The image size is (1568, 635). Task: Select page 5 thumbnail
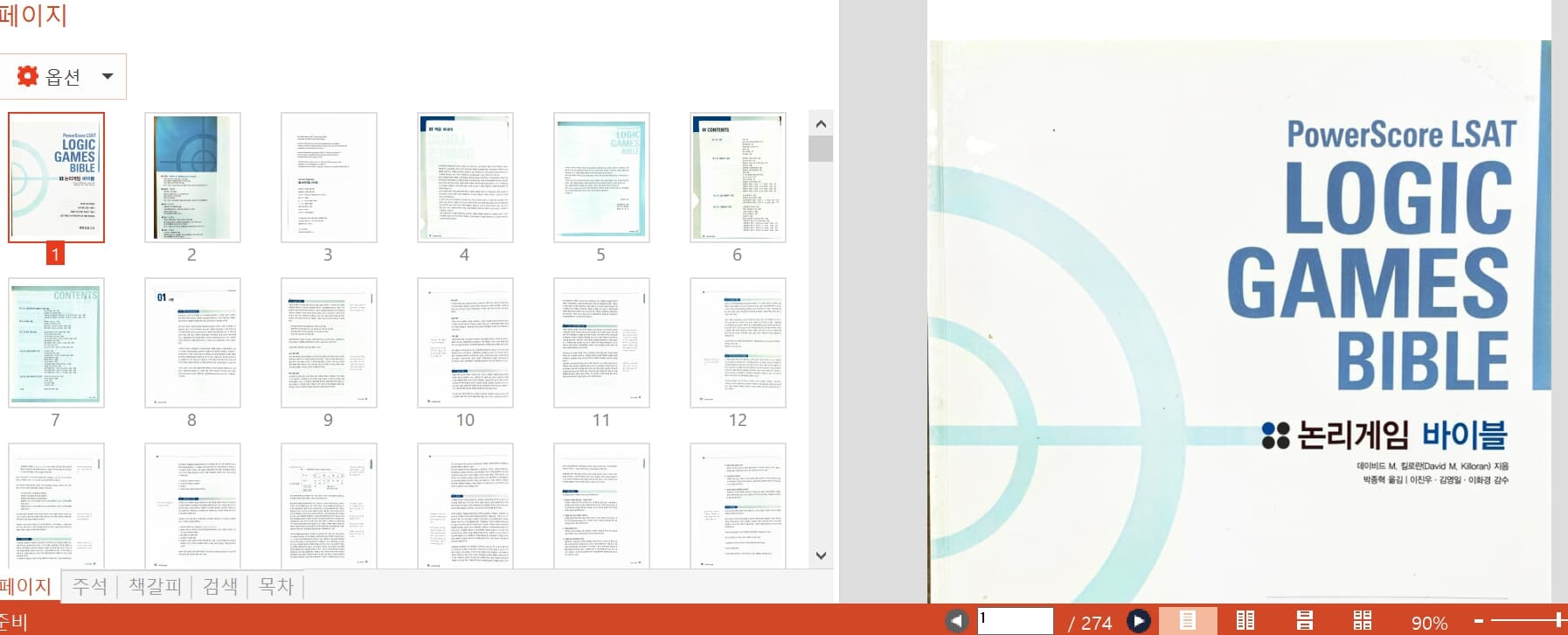(x=601, y=178)
